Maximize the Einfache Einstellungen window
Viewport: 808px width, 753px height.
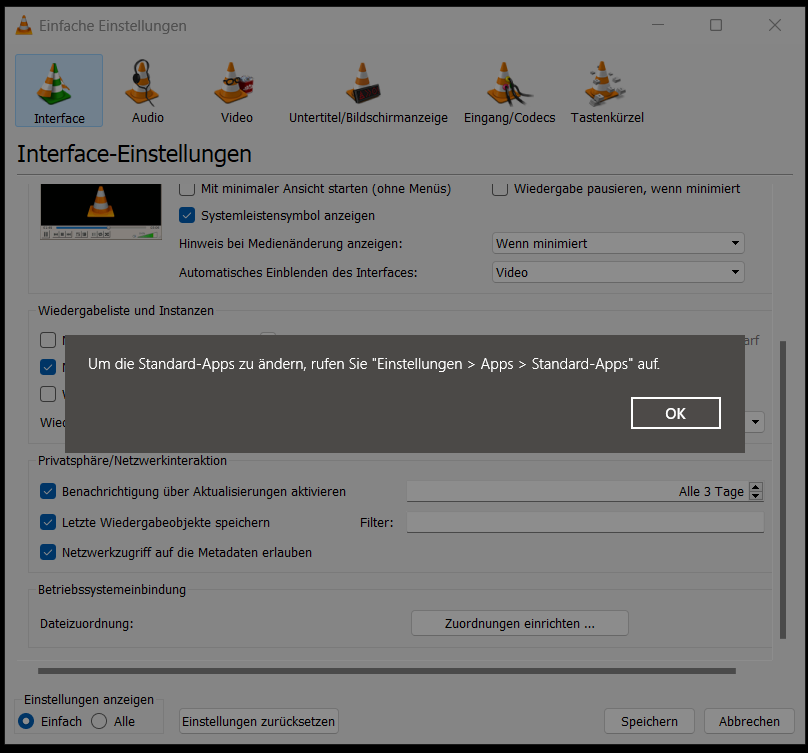pos(716,25)
